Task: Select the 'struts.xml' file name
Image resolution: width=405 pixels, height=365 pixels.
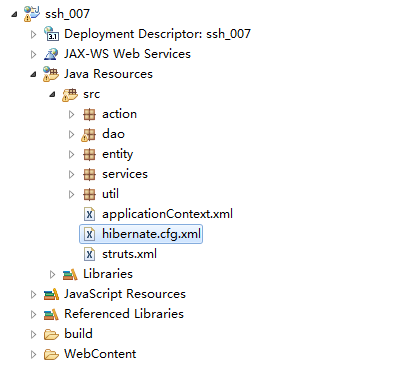Action: [129, 254]
